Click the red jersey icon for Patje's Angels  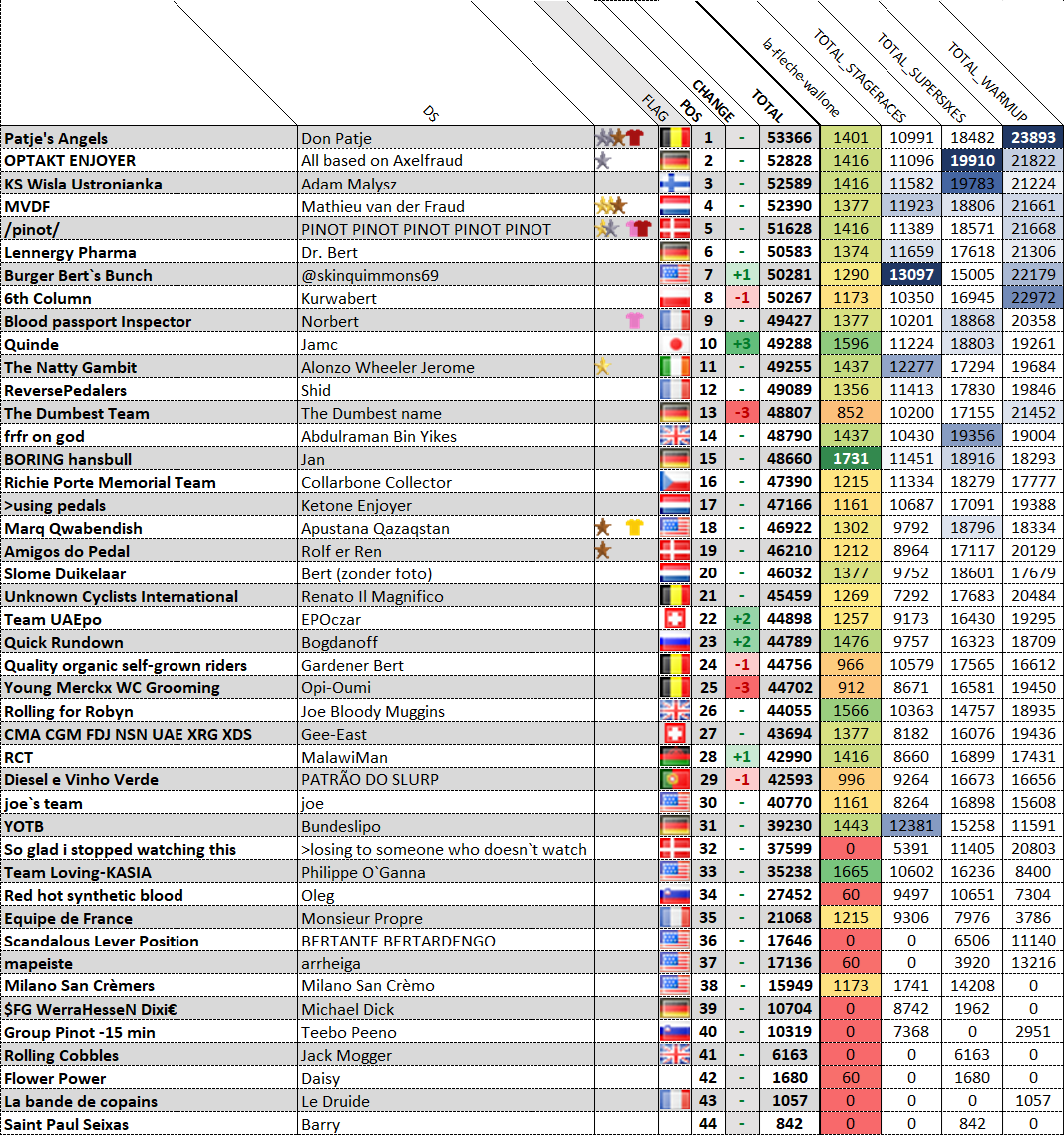635,137
